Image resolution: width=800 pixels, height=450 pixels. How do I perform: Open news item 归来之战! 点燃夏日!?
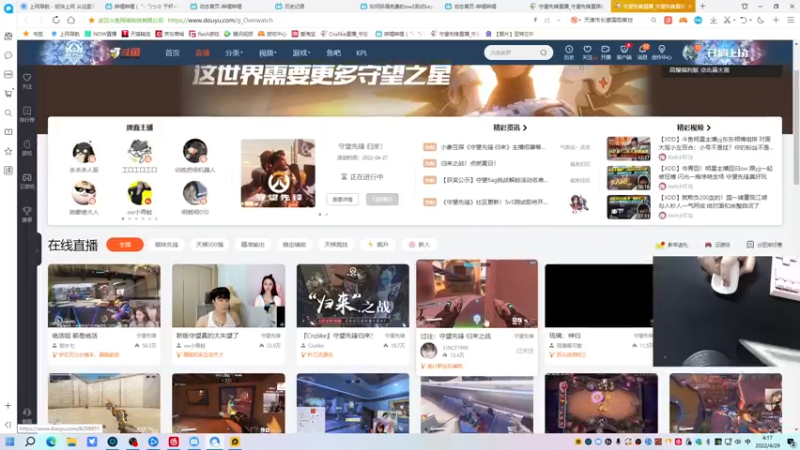468,163
